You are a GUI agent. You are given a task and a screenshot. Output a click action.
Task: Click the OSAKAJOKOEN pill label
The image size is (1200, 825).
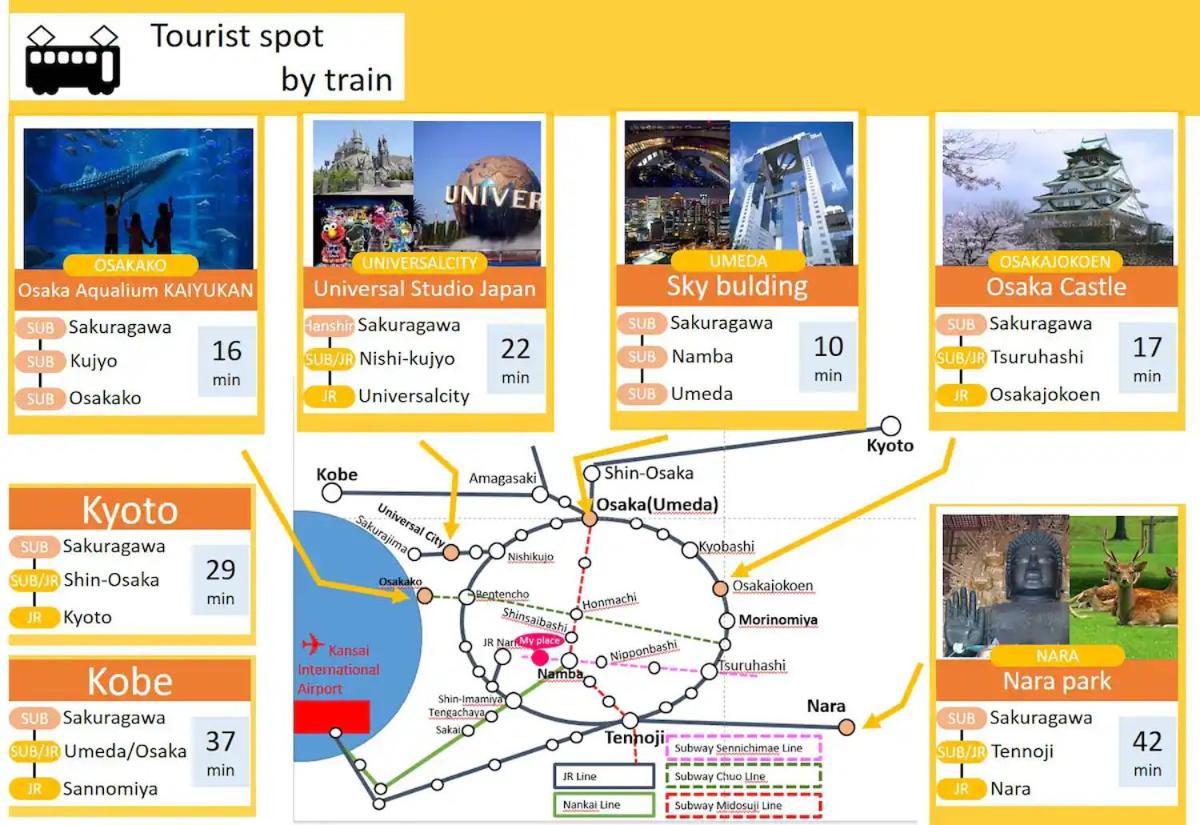(x=1055, y=262)
